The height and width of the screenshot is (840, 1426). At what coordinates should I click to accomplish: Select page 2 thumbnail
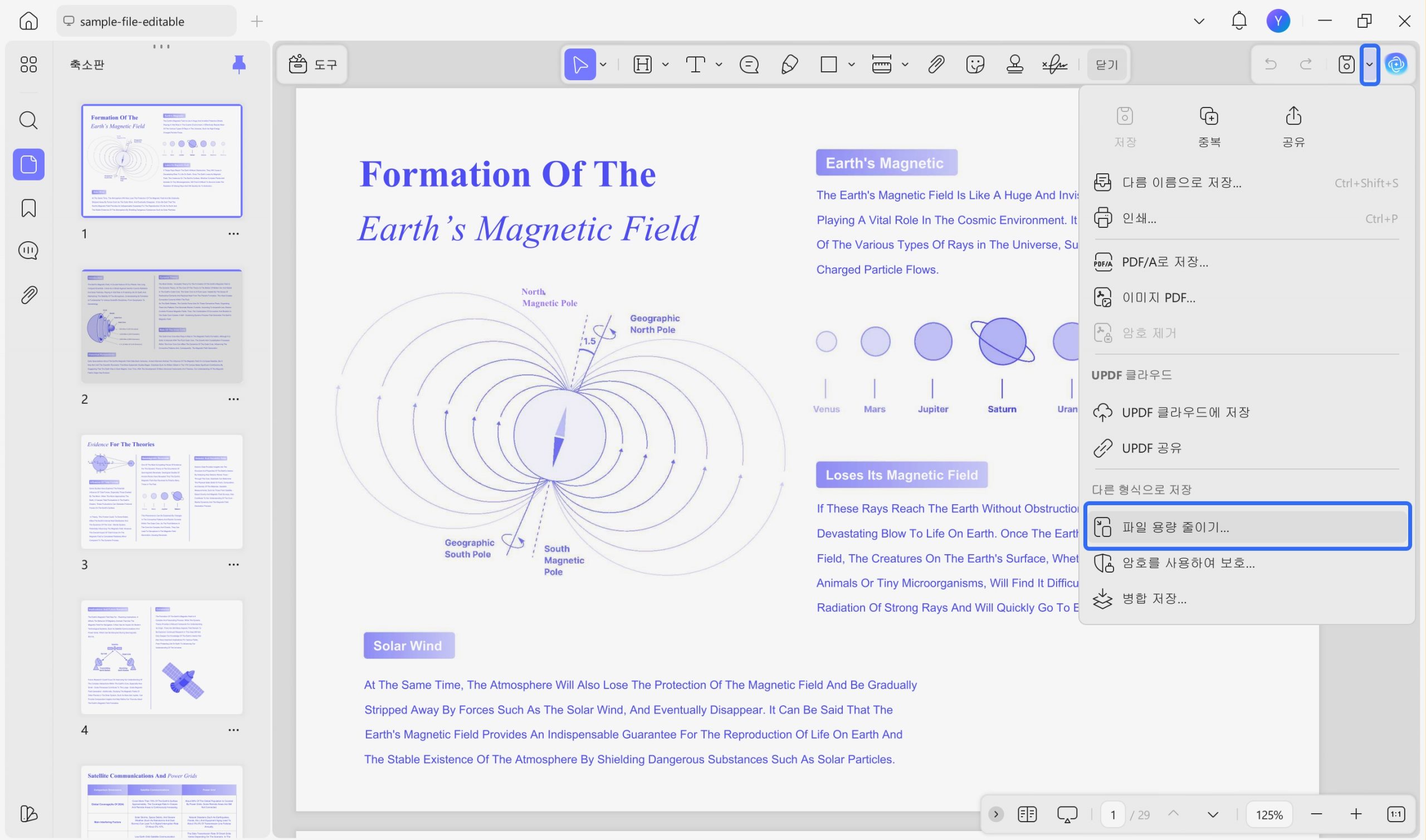[162, 326]
